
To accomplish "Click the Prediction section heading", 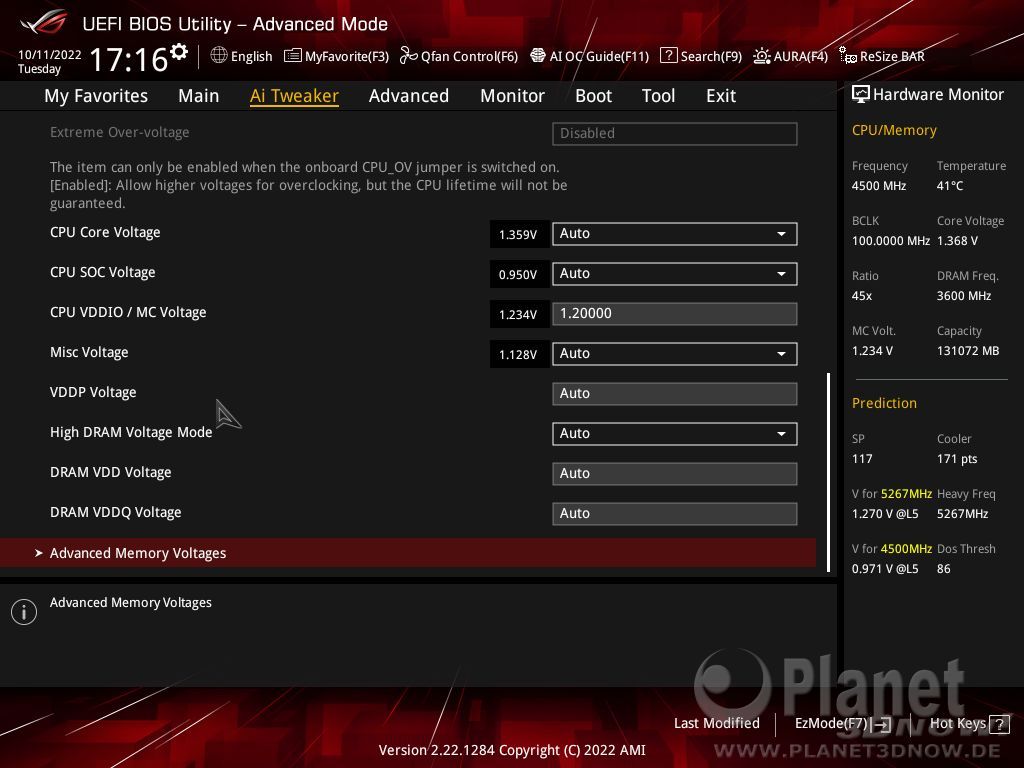I will 884,403.
